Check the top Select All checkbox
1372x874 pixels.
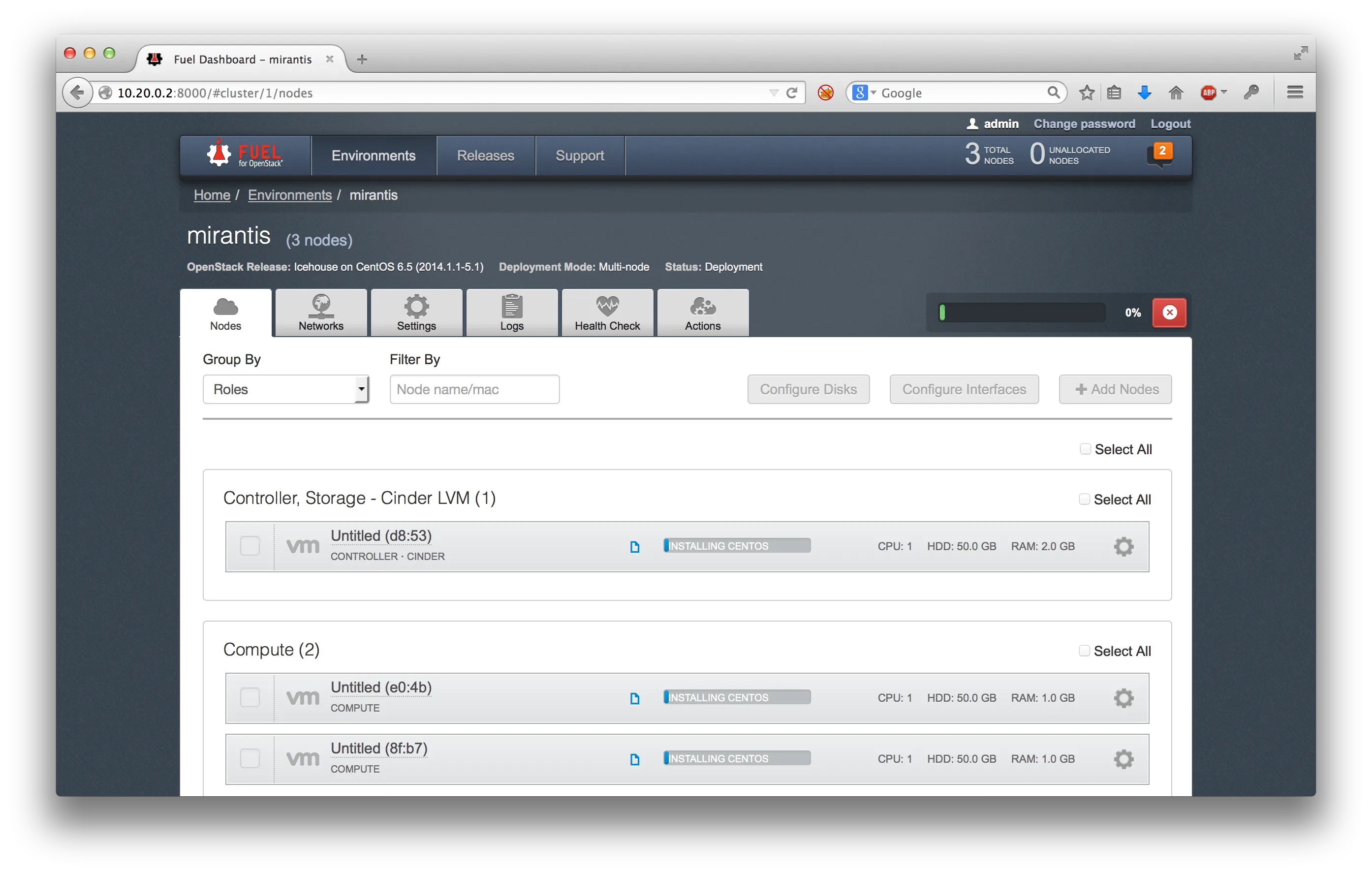coord(1086,449)
